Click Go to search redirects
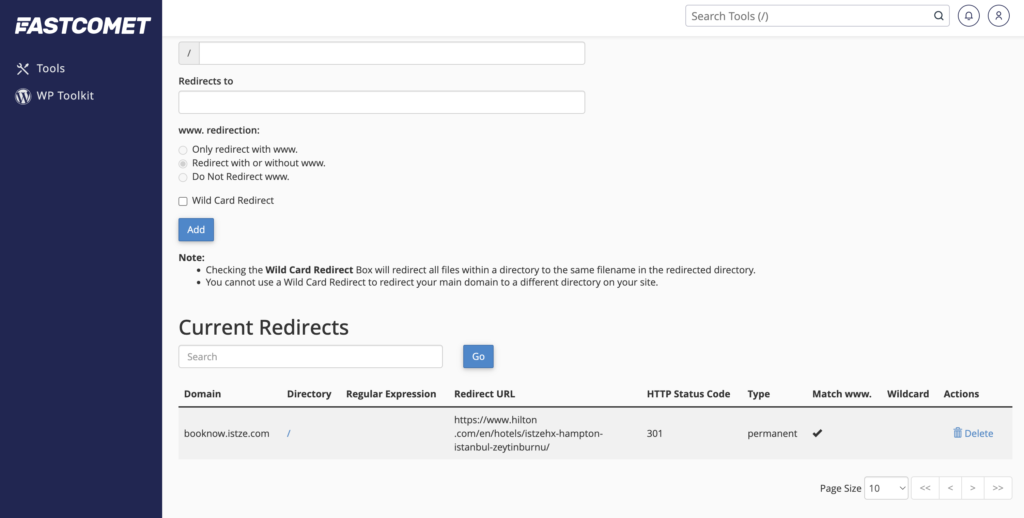The image size is (1024, 518). 478,357
